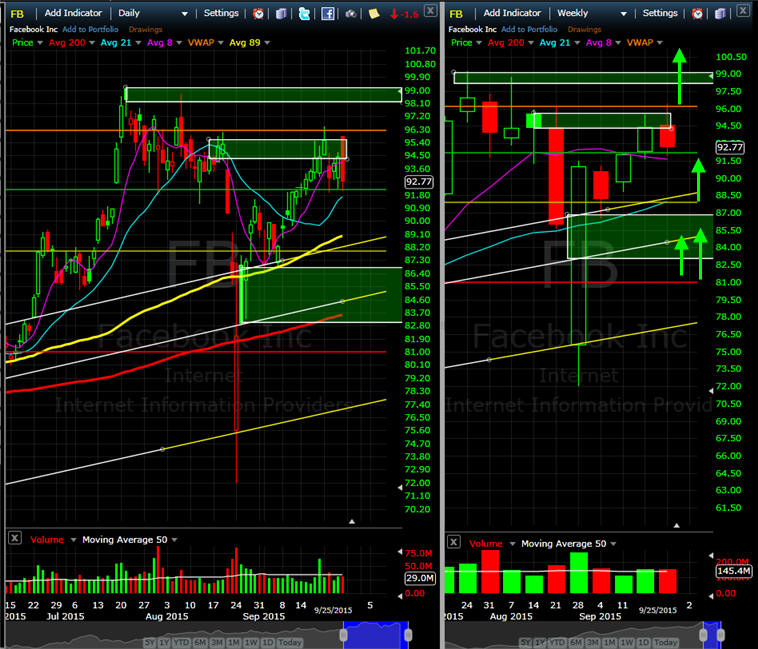
Task: Click the alarm clock icon in Weekly chart
Action: point(697,14)
